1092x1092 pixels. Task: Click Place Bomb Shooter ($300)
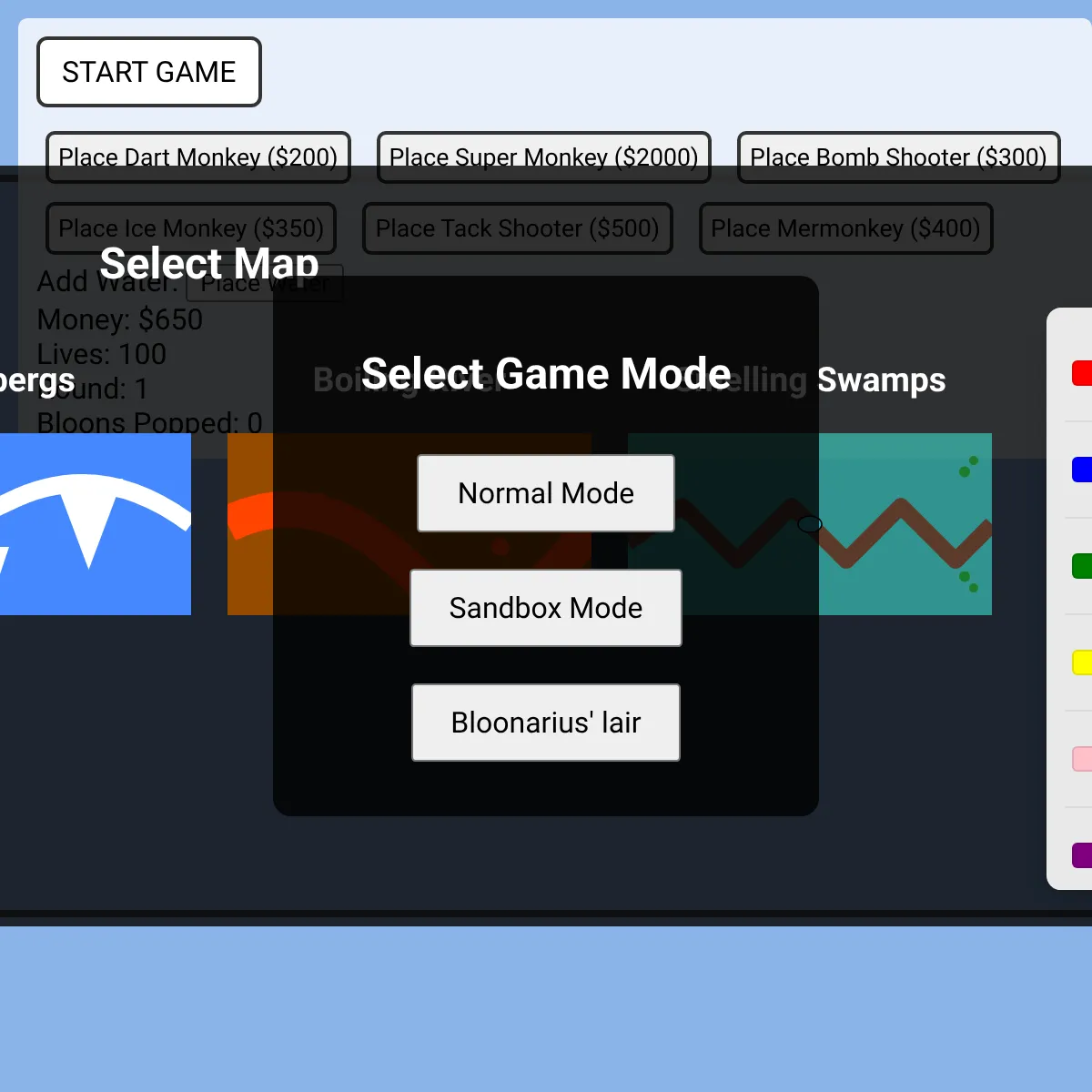click(899, 157)
